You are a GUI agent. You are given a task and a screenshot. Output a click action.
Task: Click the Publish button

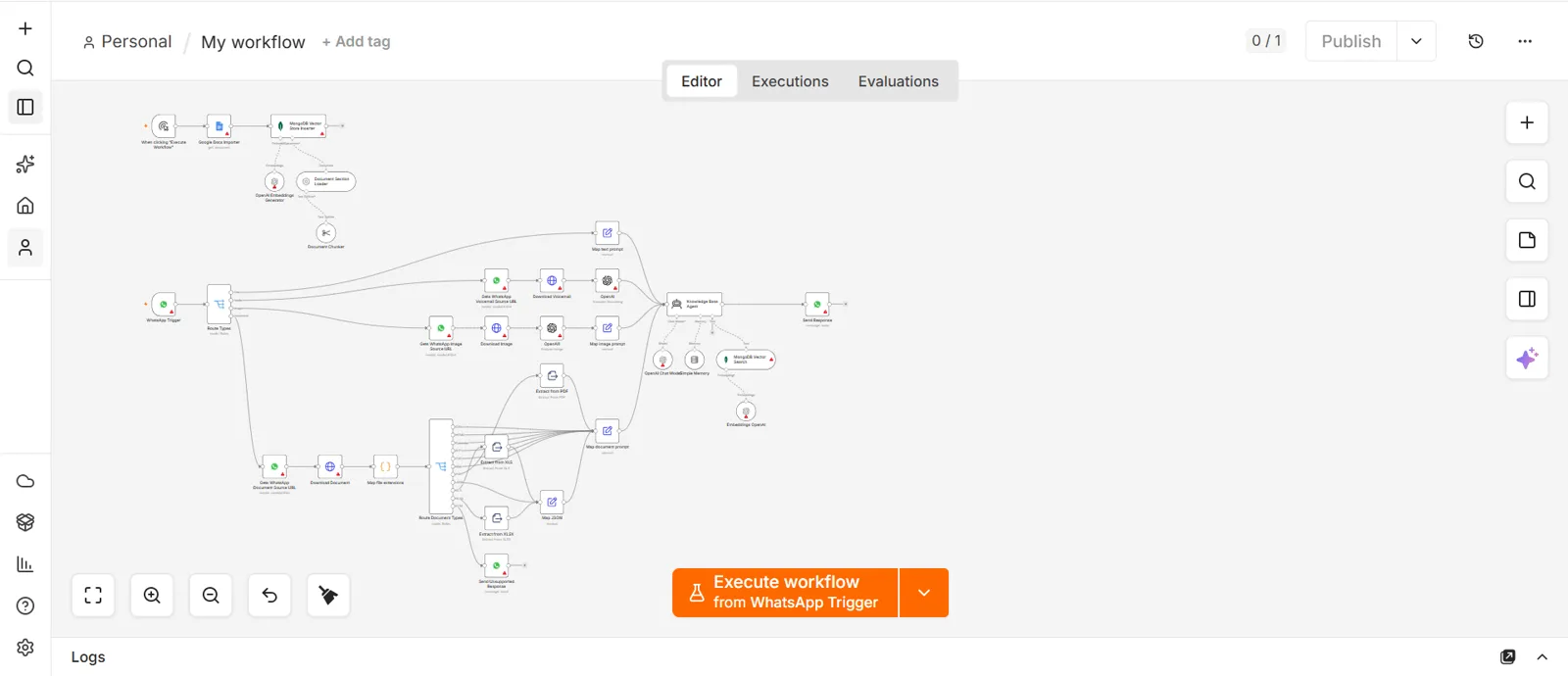point(1350,41)
